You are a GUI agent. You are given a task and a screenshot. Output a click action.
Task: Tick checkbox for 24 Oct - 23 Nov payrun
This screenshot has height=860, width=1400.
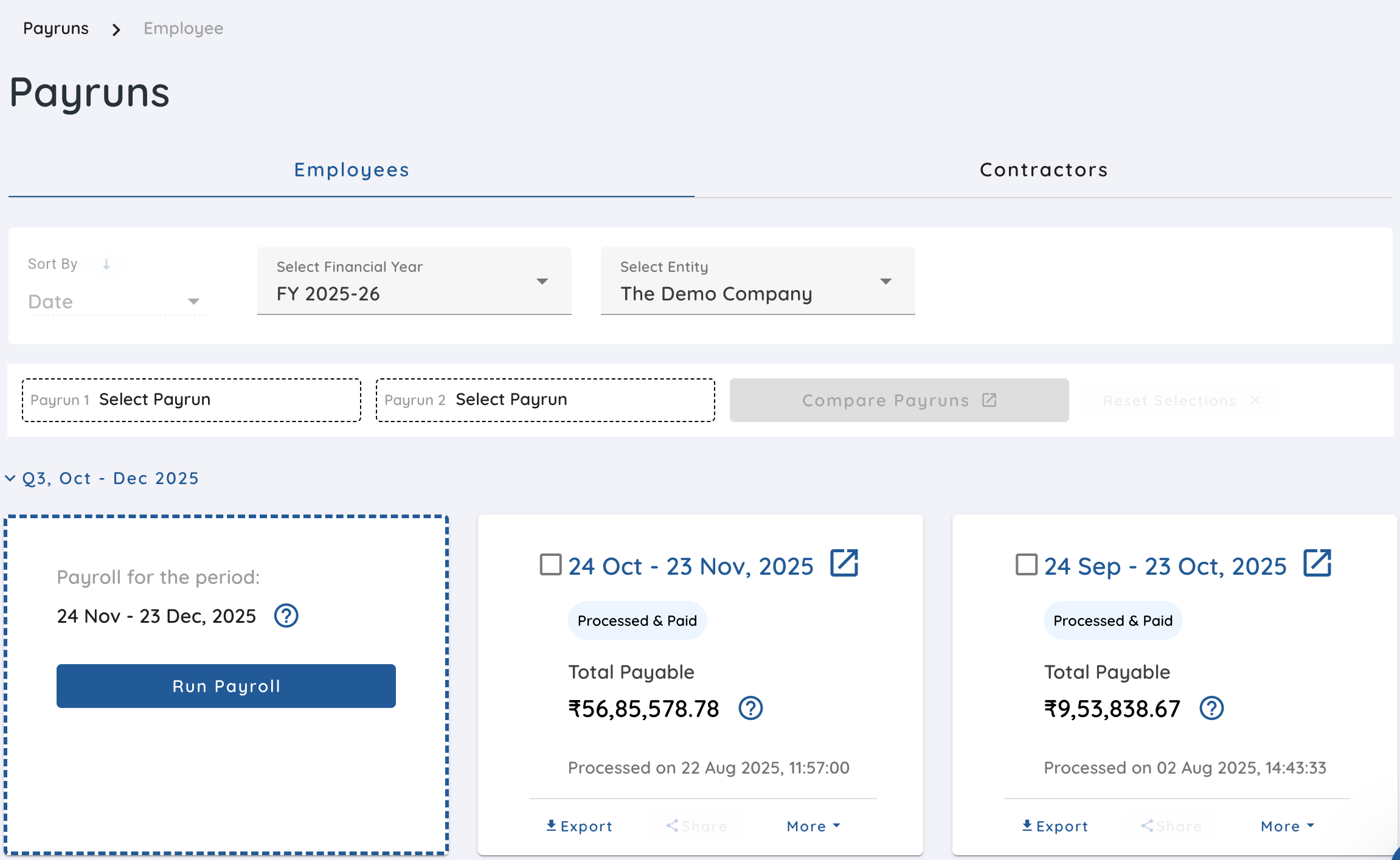click(x=550, y=564)
